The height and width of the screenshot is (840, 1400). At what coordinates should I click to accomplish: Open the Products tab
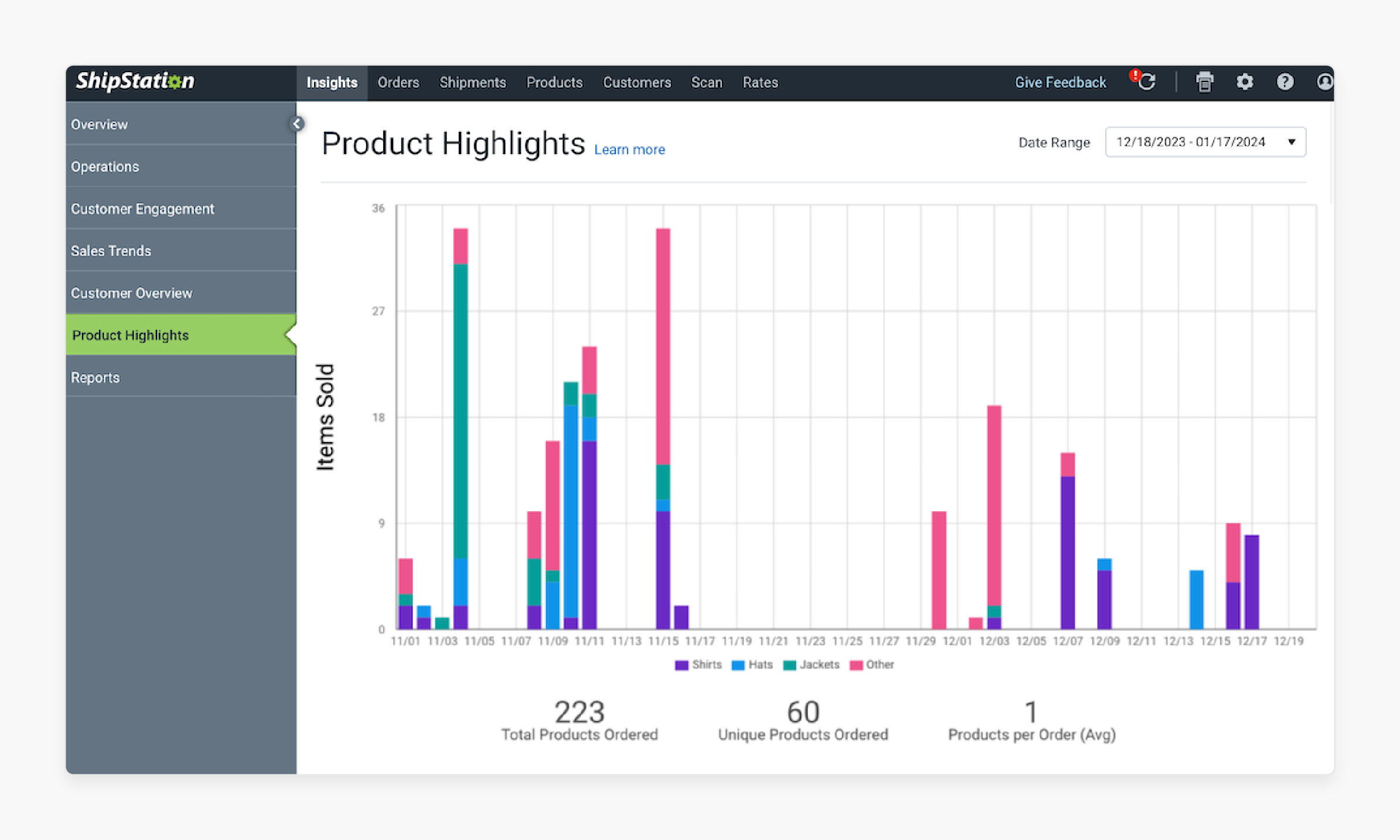coord(554,83)
